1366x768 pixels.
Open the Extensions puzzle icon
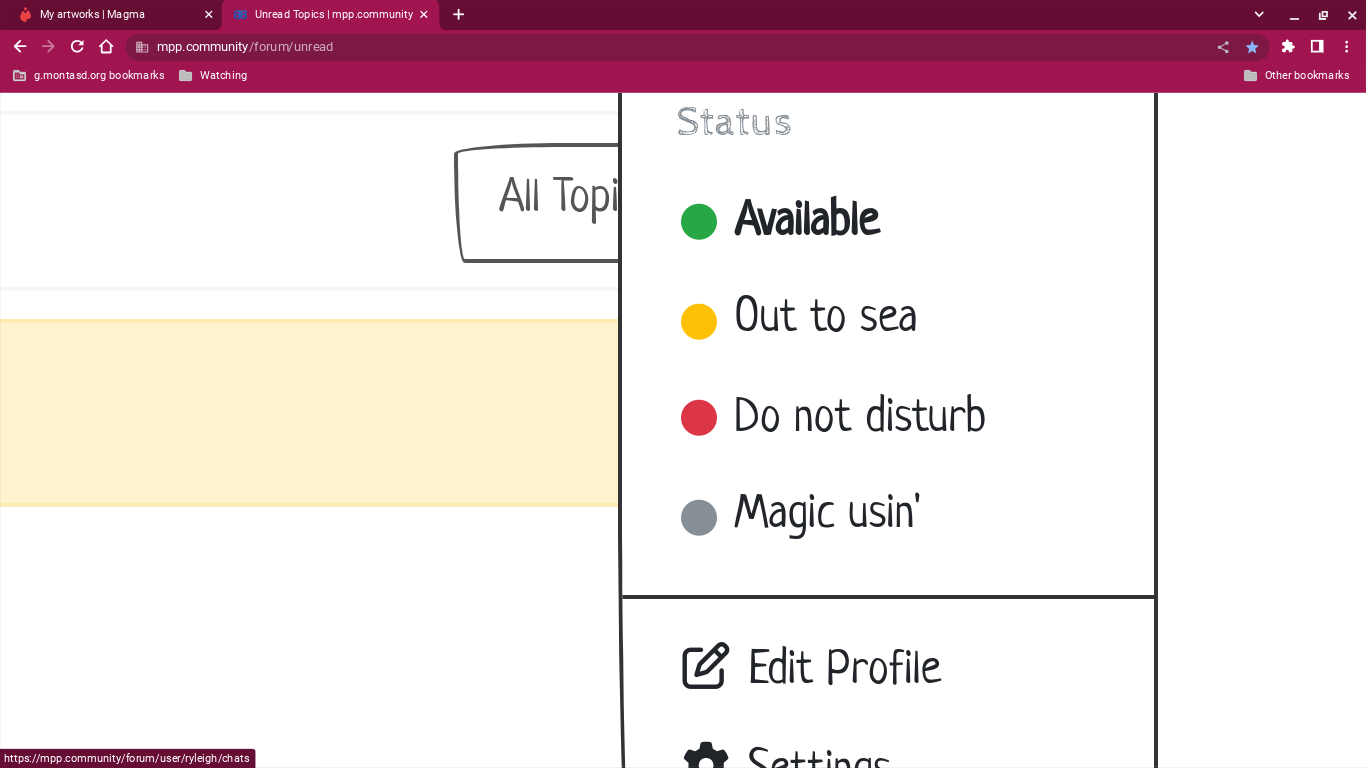1288,47
